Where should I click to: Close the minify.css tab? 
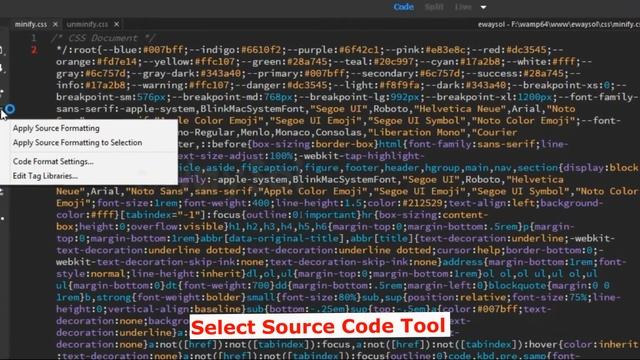[55, 24]
